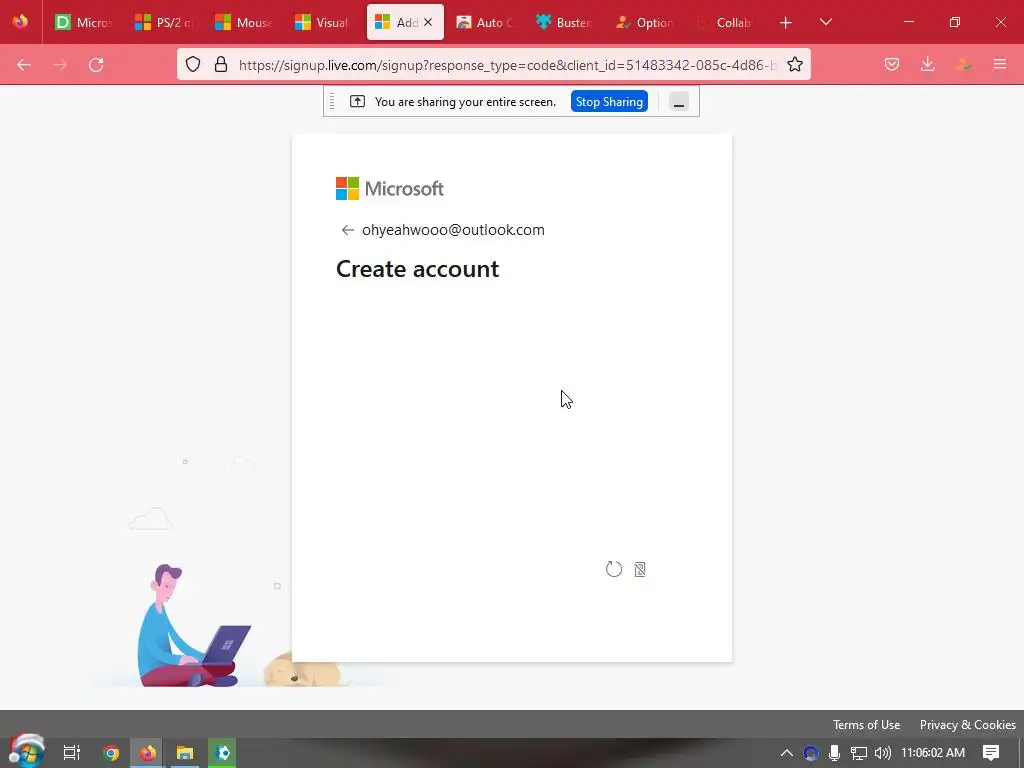Screen dimensions: 1024x768
Task: Open Terms of Use link
Action: coord(866,724)
